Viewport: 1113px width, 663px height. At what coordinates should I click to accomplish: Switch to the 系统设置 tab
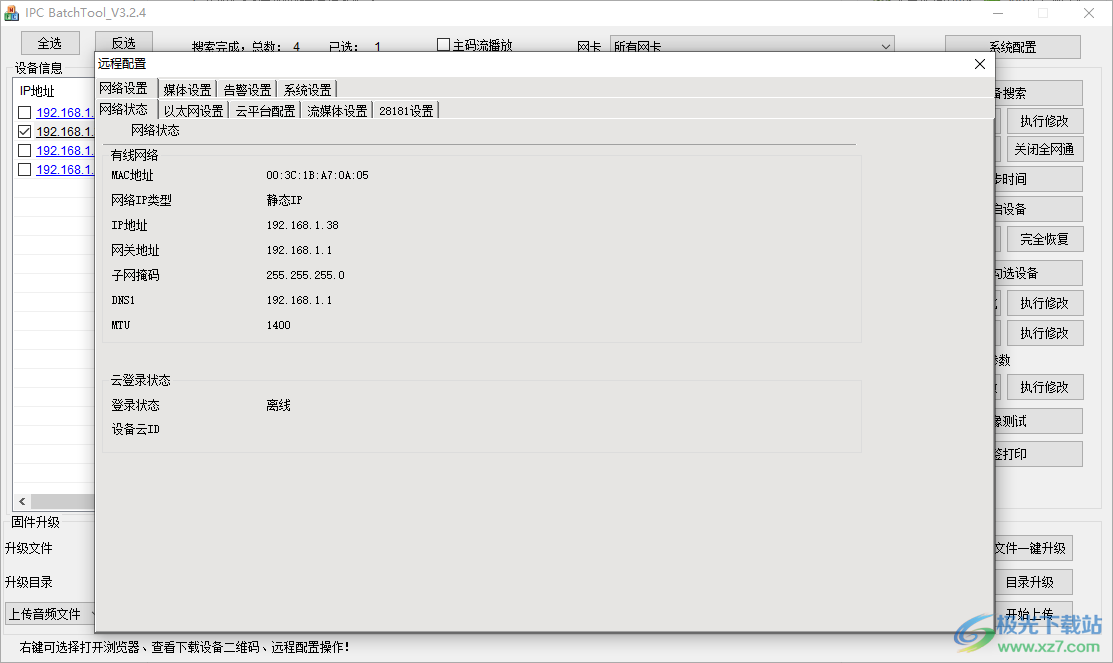306,87
